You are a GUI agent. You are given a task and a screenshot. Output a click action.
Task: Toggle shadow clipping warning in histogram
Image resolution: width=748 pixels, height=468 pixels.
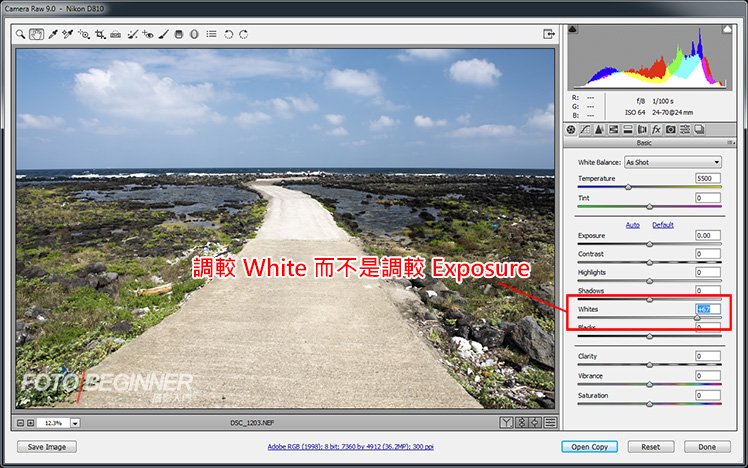tap(573, 30)
